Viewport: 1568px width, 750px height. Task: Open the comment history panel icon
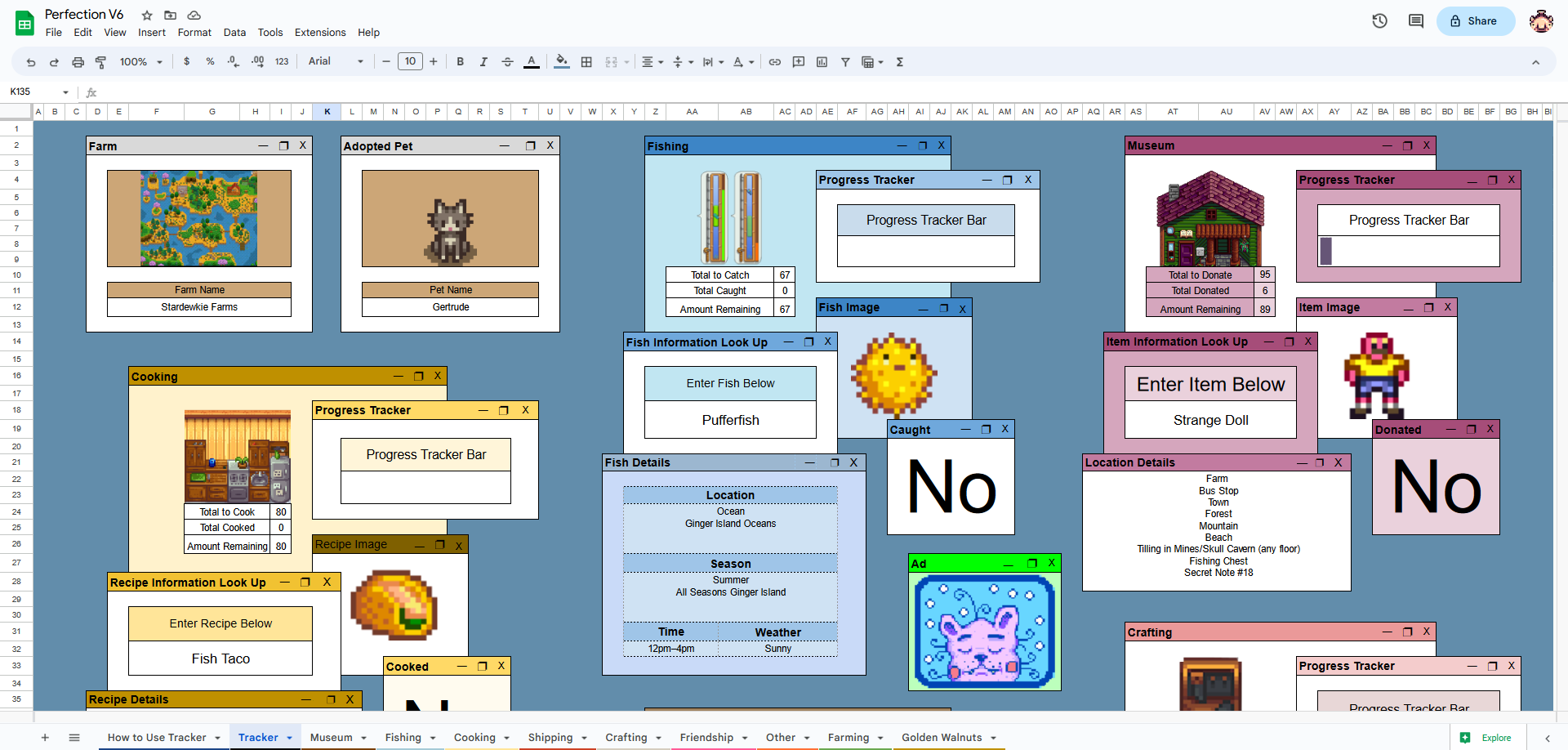[1416, 21]
